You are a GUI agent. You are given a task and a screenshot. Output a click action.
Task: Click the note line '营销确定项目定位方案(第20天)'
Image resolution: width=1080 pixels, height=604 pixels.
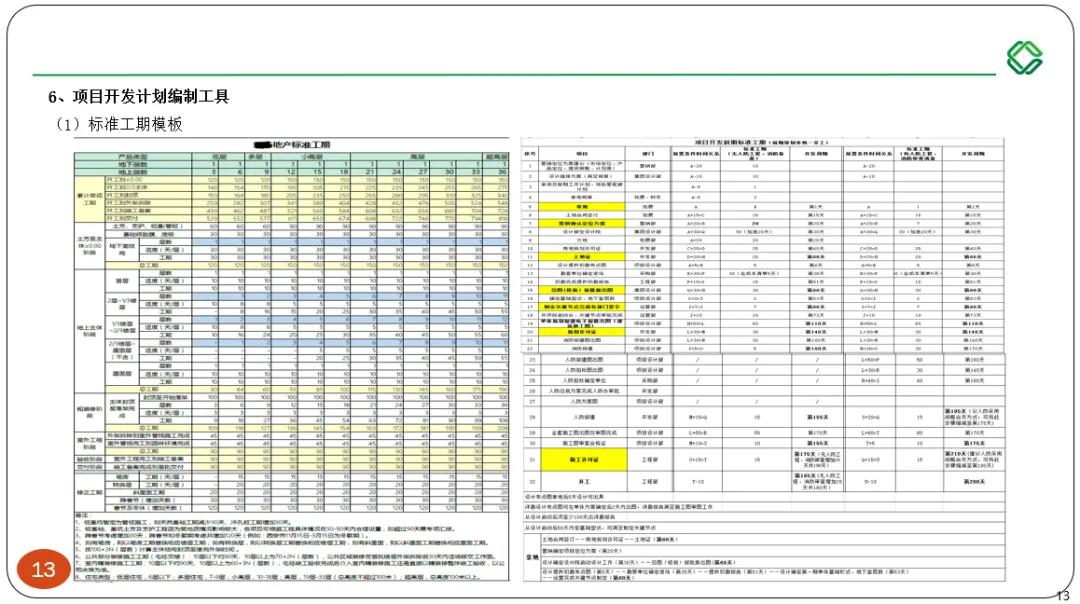pos(582,551)
